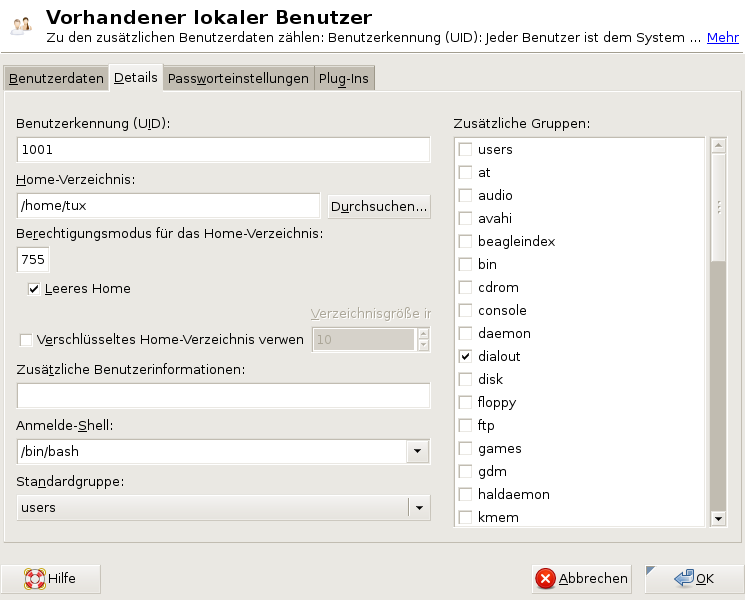Check the cdrom group checkbox
Image resolution: width=745 pixels, height=600 pixels.
[465, 288]
